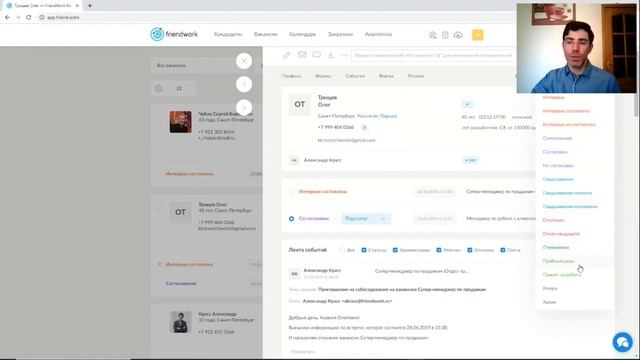Expand the dropdown arrow next to candidate name
This screenshot has height=360, width=640.
(x=467, y=104)
